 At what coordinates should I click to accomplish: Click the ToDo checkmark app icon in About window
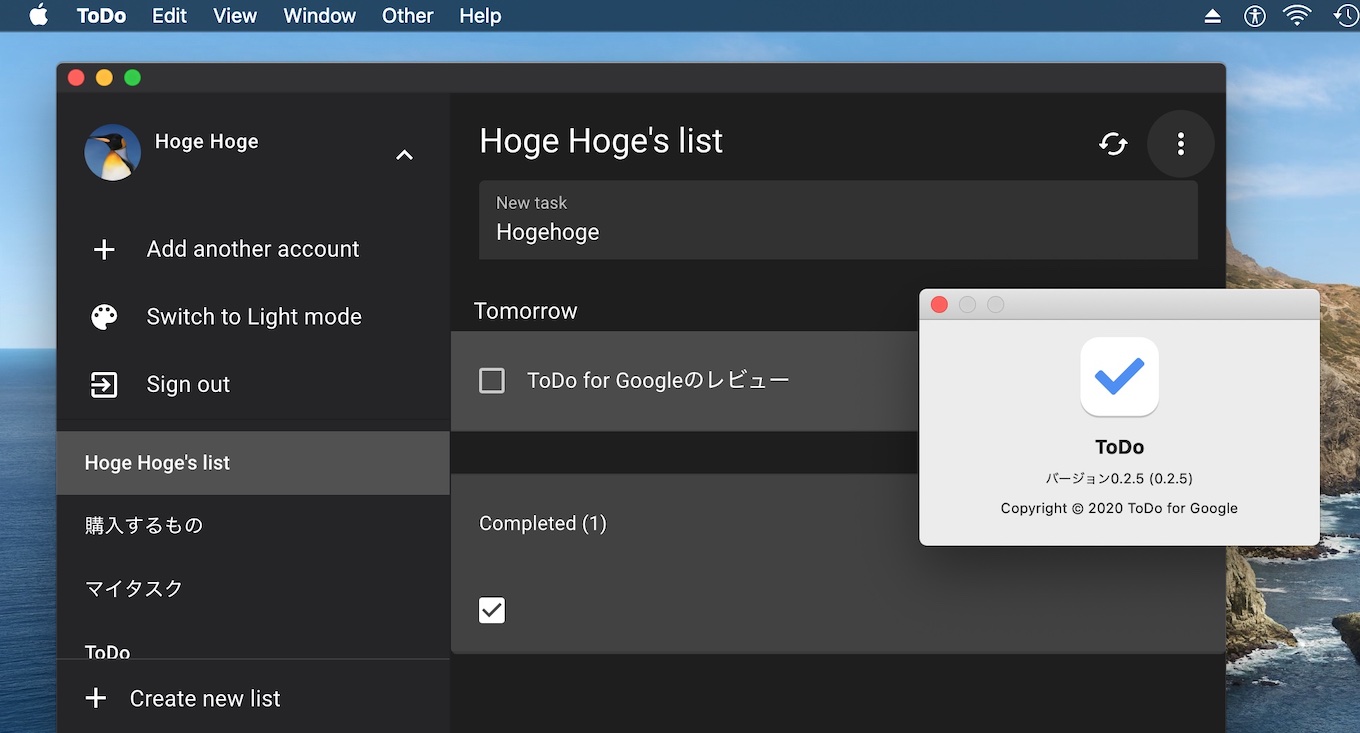coord(1120,376)
